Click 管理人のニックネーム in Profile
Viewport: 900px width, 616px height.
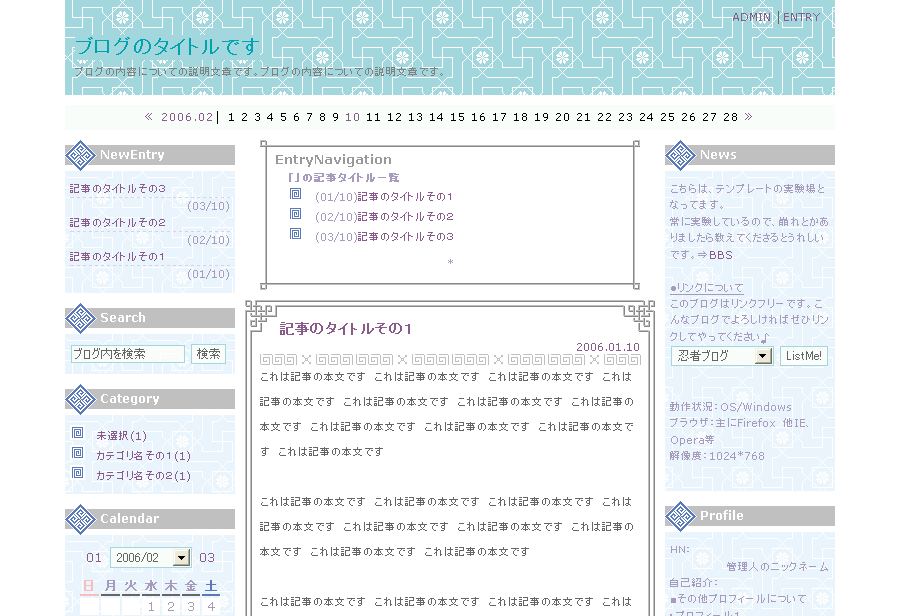click(x=777, y=567)
